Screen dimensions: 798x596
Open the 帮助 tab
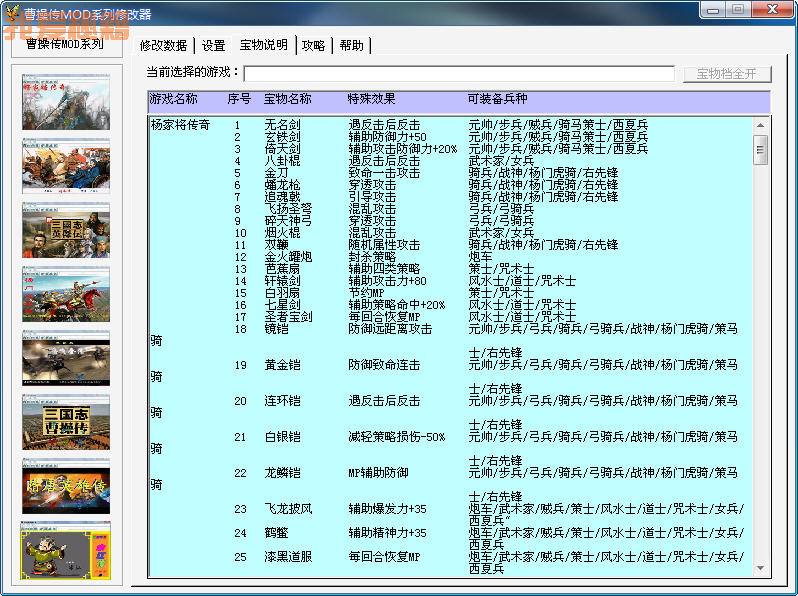(351, 45)
